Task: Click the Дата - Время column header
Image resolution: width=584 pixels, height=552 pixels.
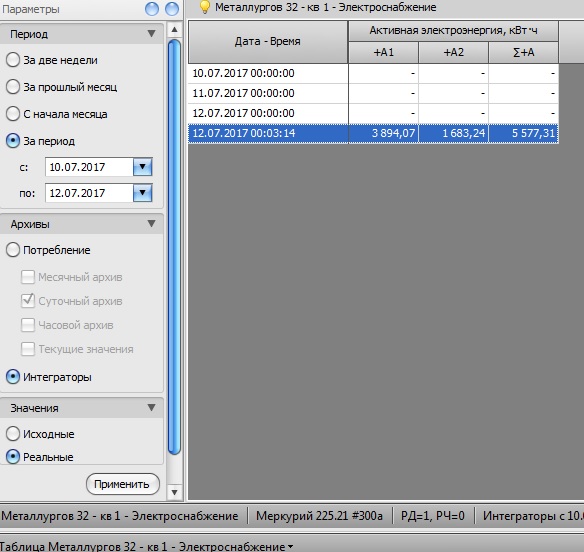Action: (x=268, y=42)
